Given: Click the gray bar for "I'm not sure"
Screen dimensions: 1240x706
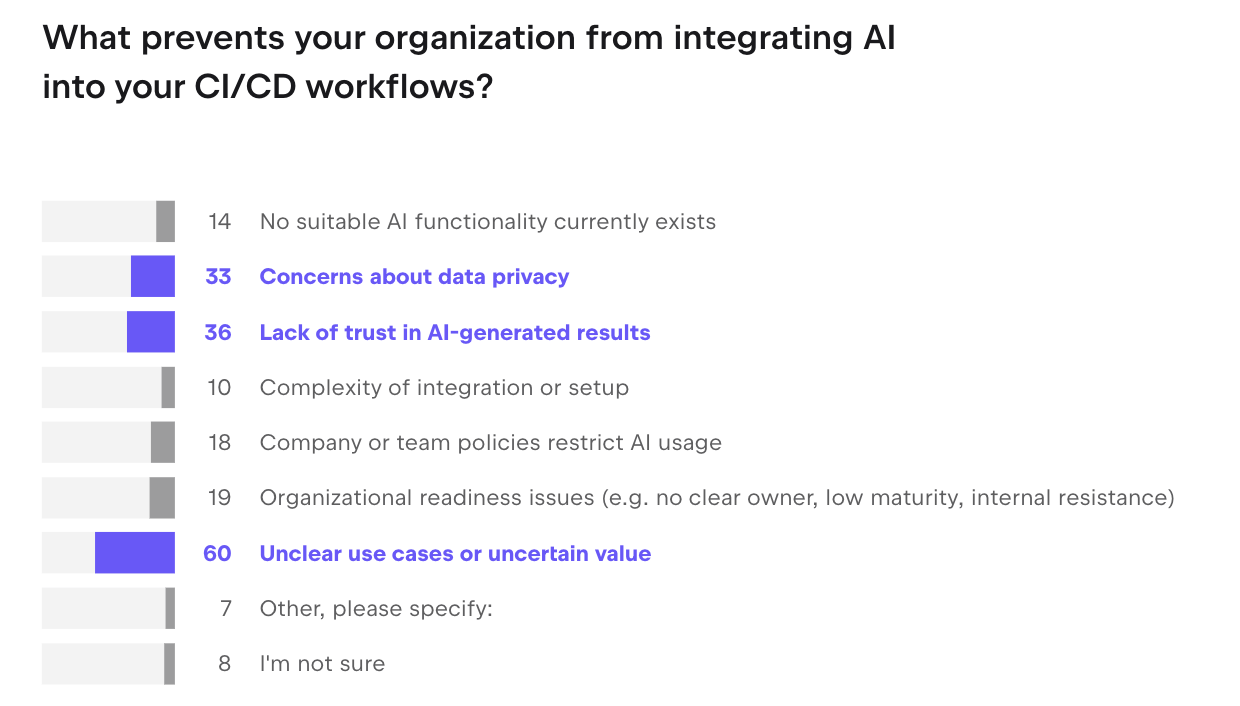Looking at the screenshot, I should point(170,664).
